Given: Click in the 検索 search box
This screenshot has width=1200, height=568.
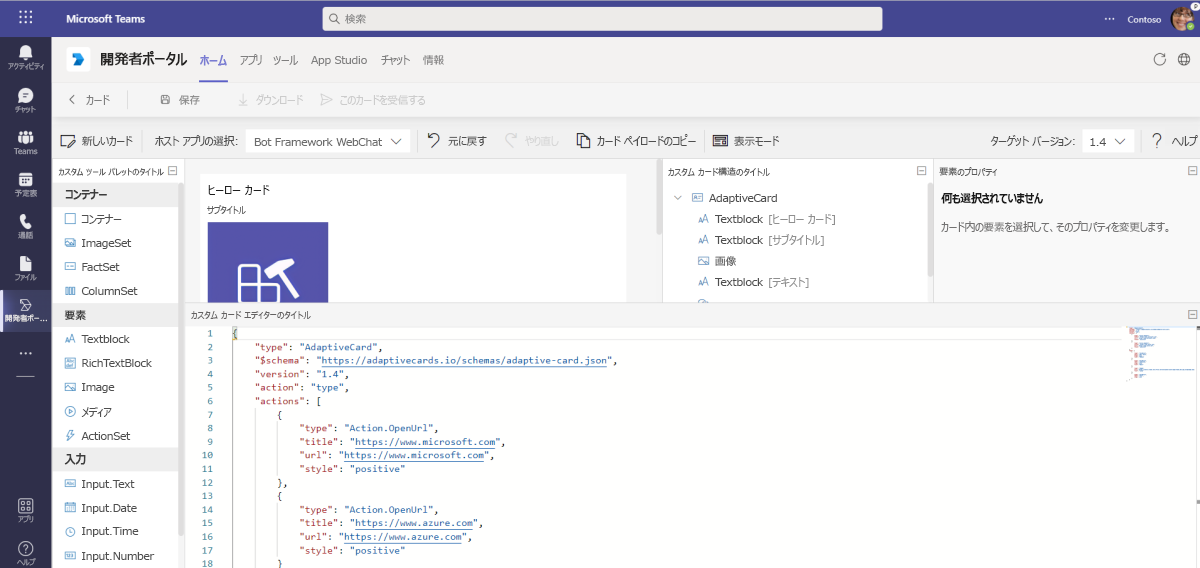Looking at the screenshot, I should pos(602,19).
